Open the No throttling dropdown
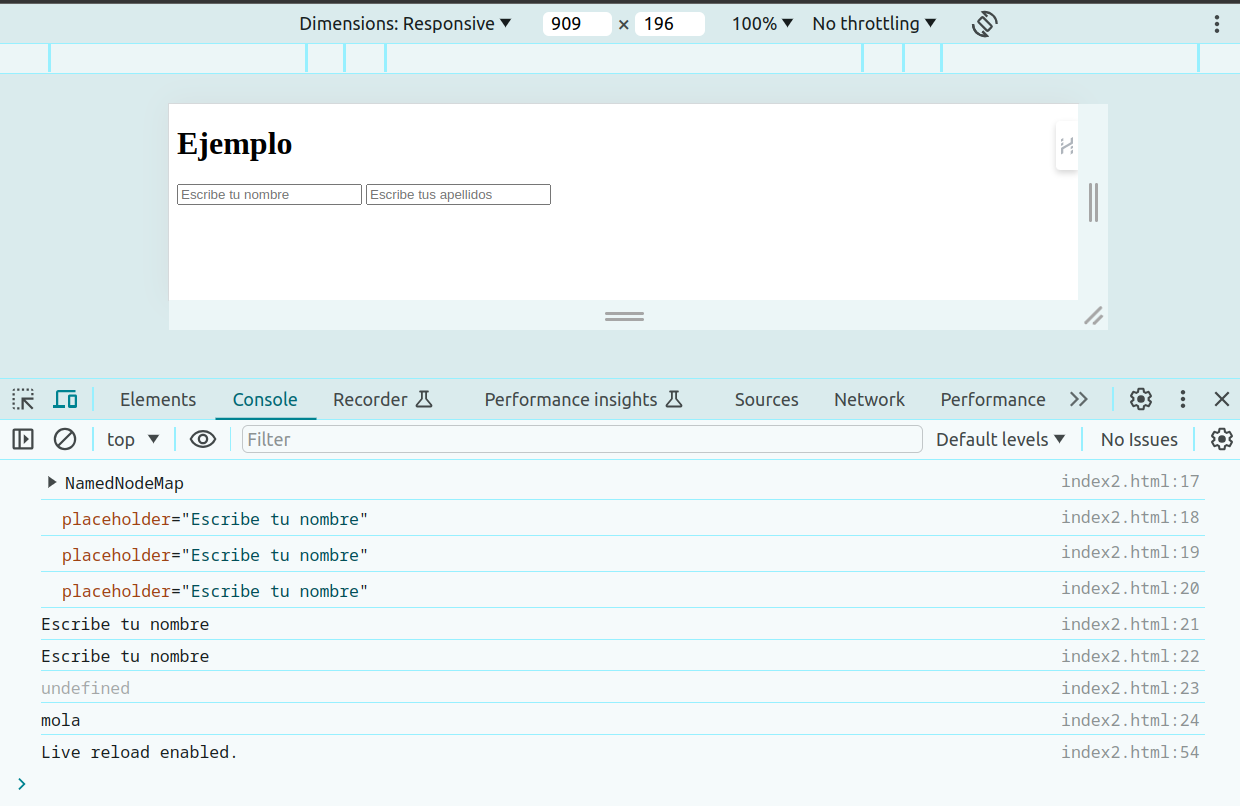This screenshot has width=1240, height=806. (x=874, y=24)
